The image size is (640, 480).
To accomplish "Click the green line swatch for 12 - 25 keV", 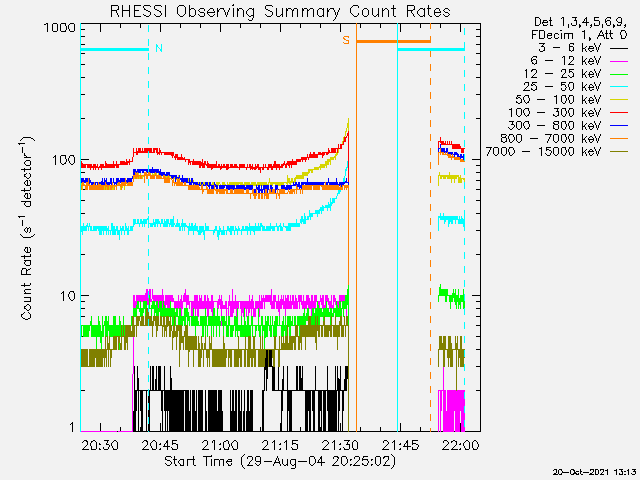I will [x=619, y=74].
